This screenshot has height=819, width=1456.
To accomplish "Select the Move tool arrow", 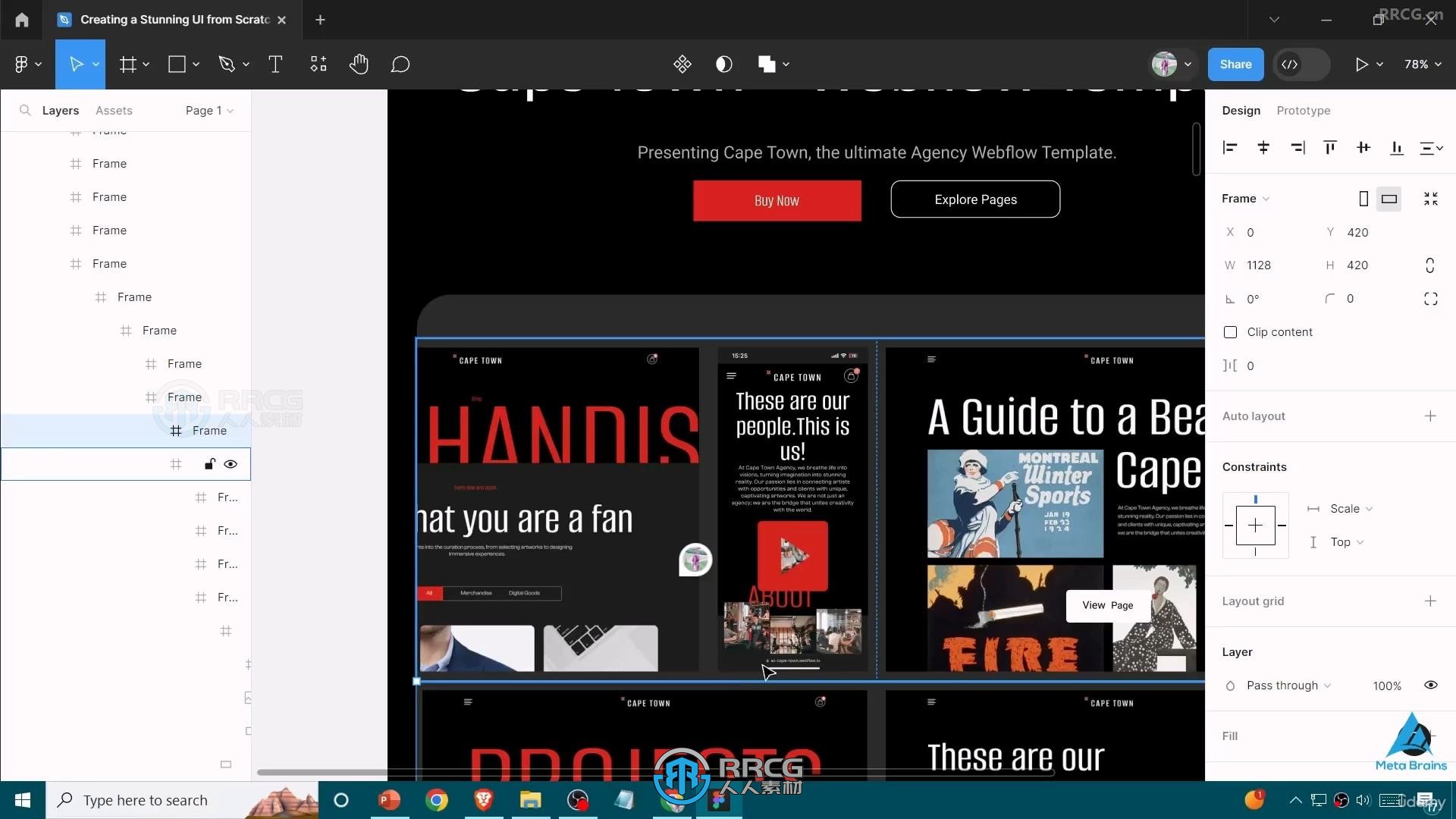I will [76, 64].
